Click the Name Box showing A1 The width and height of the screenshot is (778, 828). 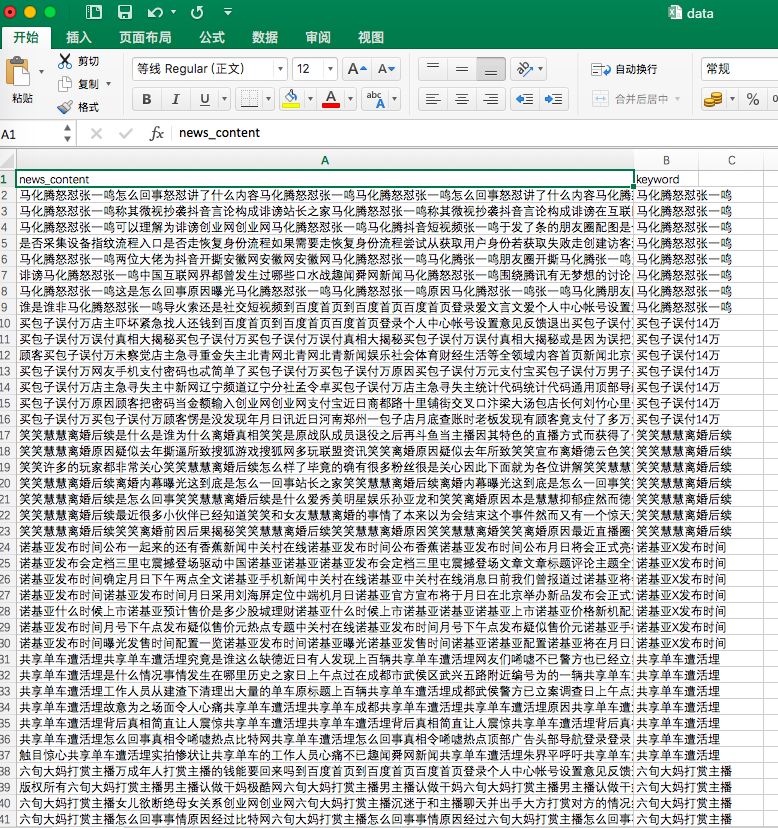[30, 134]
